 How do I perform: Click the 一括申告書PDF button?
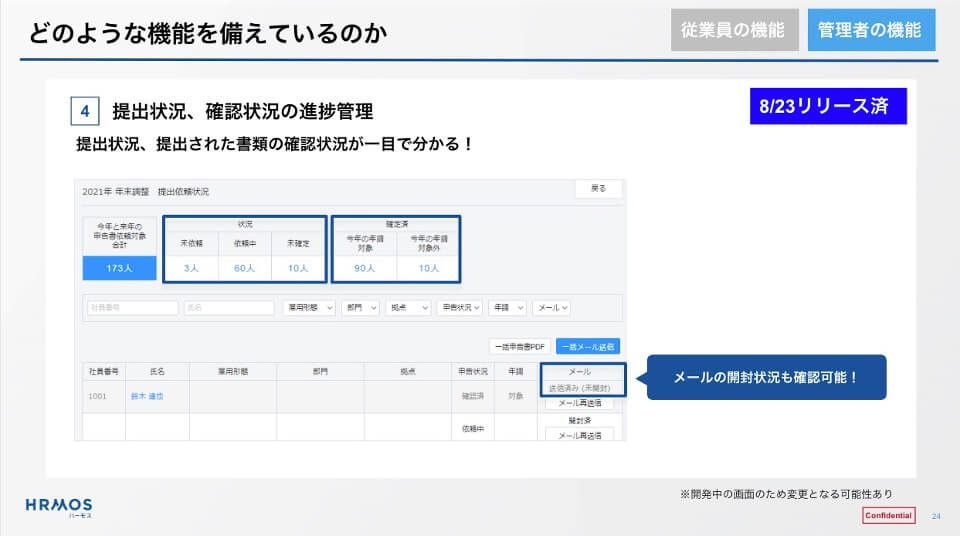click(519, 346)
